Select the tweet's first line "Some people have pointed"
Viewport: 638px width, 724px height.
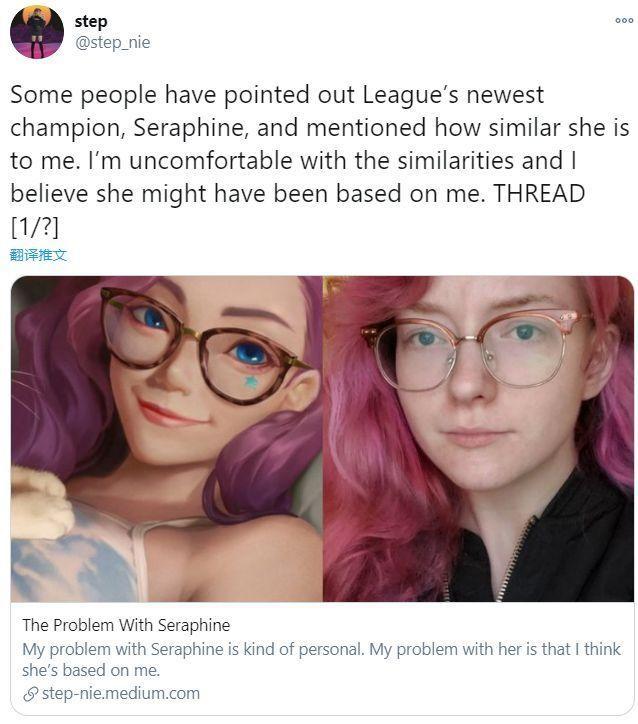160,96
